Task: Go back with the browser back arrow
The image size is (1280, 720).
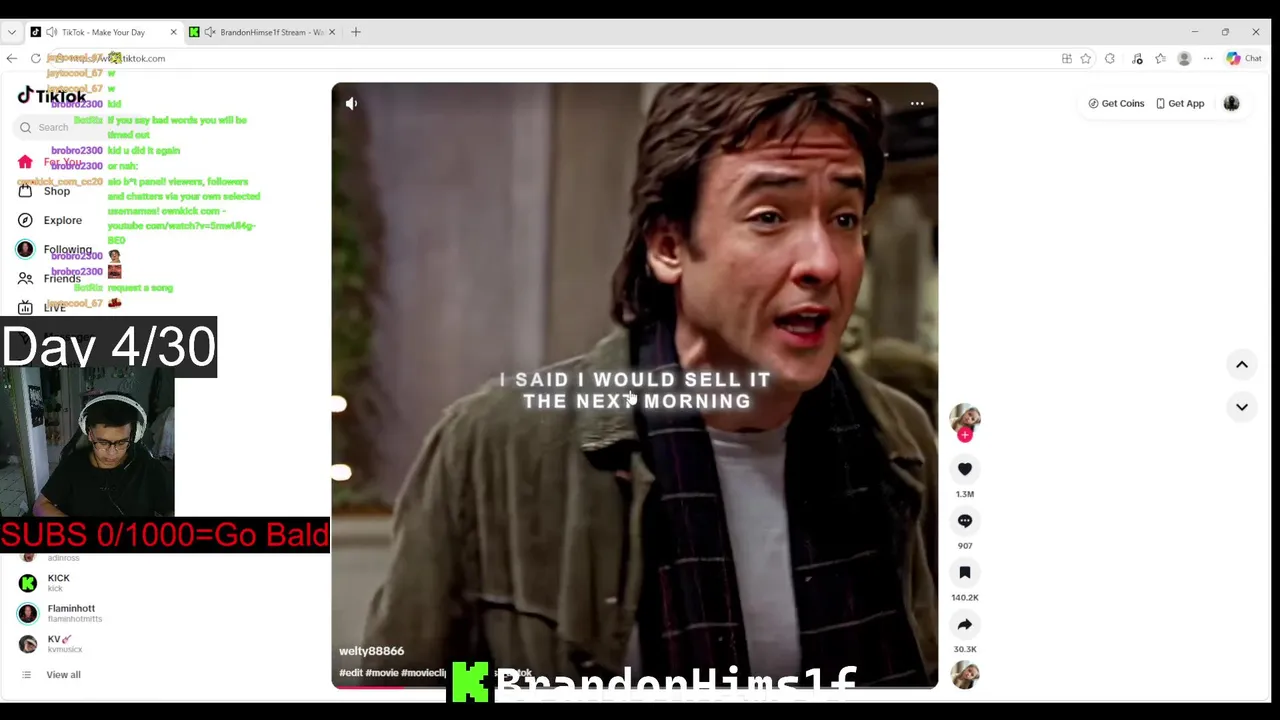Action: point(12,58)
